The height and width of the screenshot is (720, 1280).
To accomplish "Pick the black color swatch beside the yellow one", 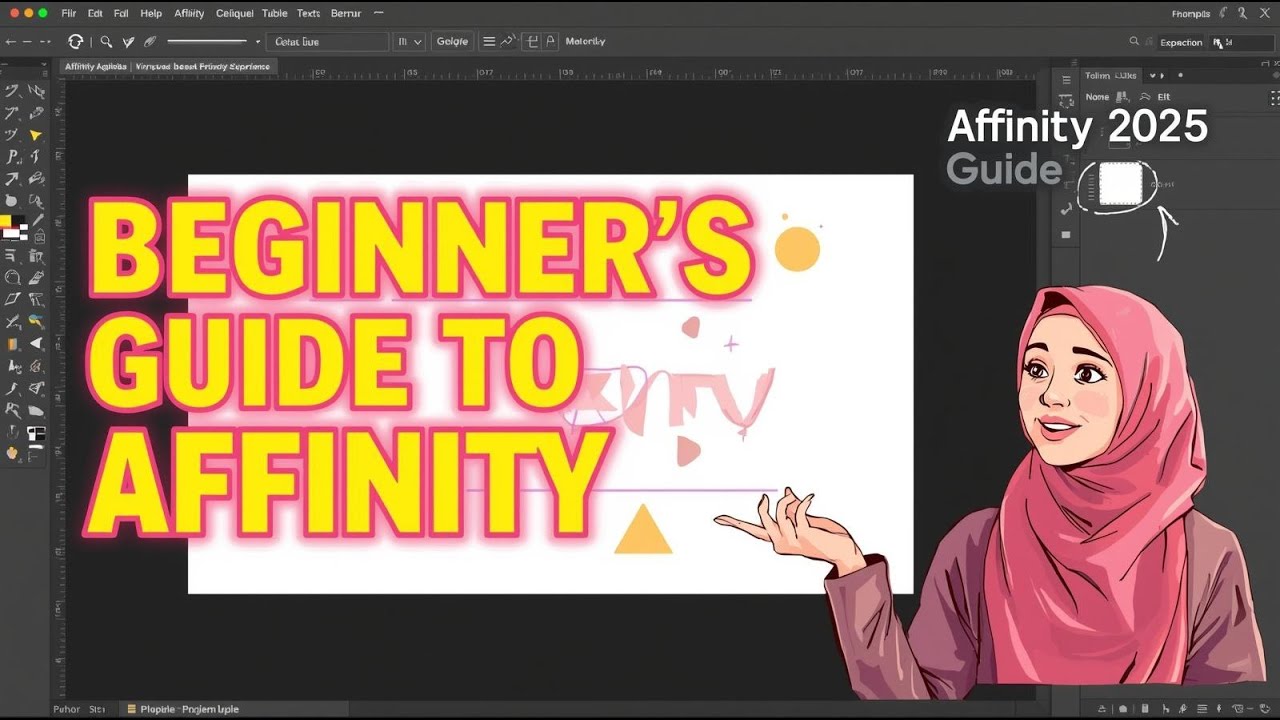I will pos(19,222).
